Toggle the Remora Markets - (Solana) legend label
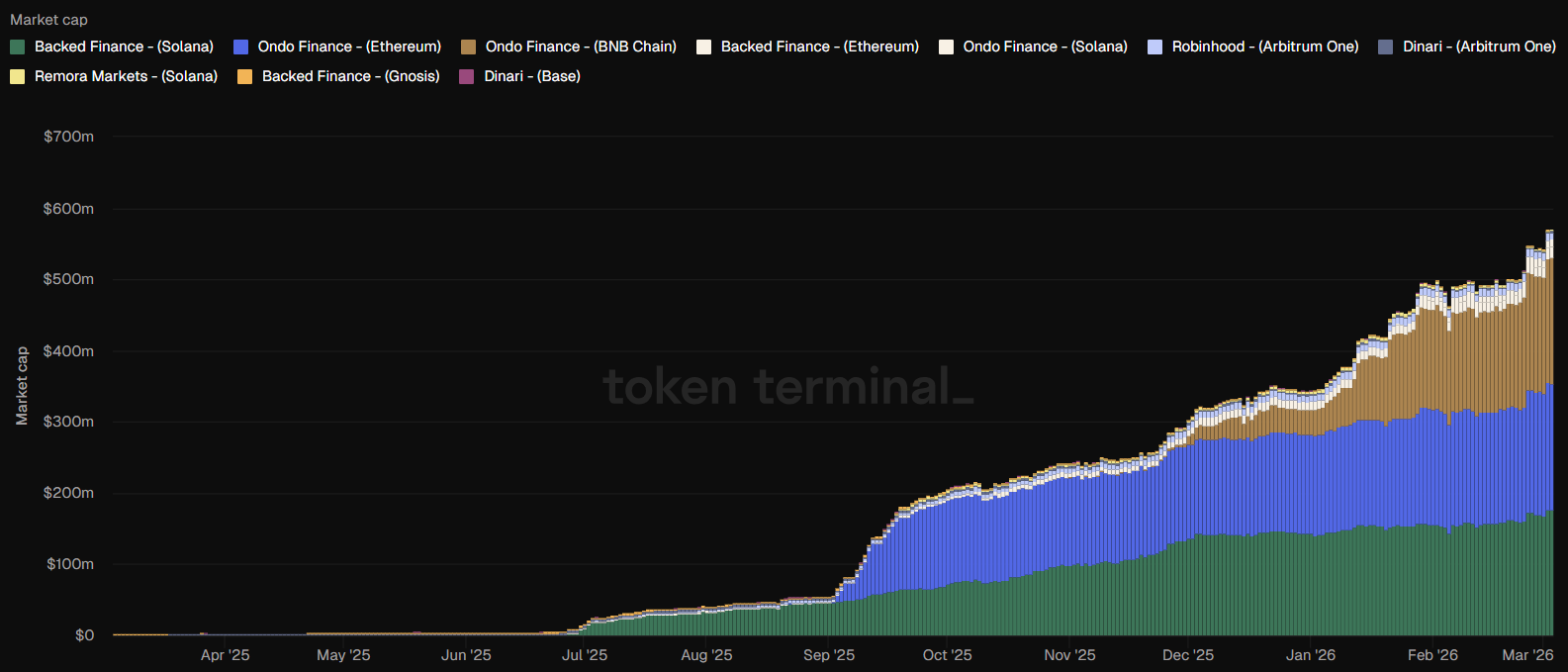The height and width of the screenshot is (672, 1568). [126, 76]
